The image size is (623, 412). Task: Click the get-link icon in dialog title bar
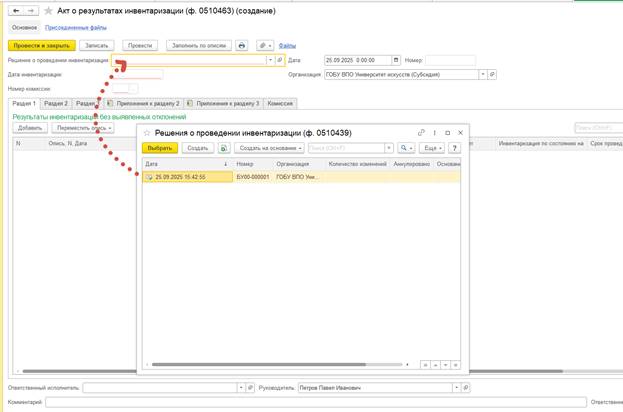(421, 133)
